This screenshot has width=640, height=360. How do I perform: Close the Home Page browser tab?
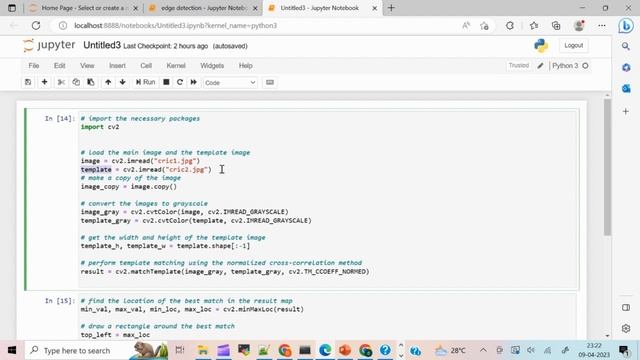(x=136, y=8)
